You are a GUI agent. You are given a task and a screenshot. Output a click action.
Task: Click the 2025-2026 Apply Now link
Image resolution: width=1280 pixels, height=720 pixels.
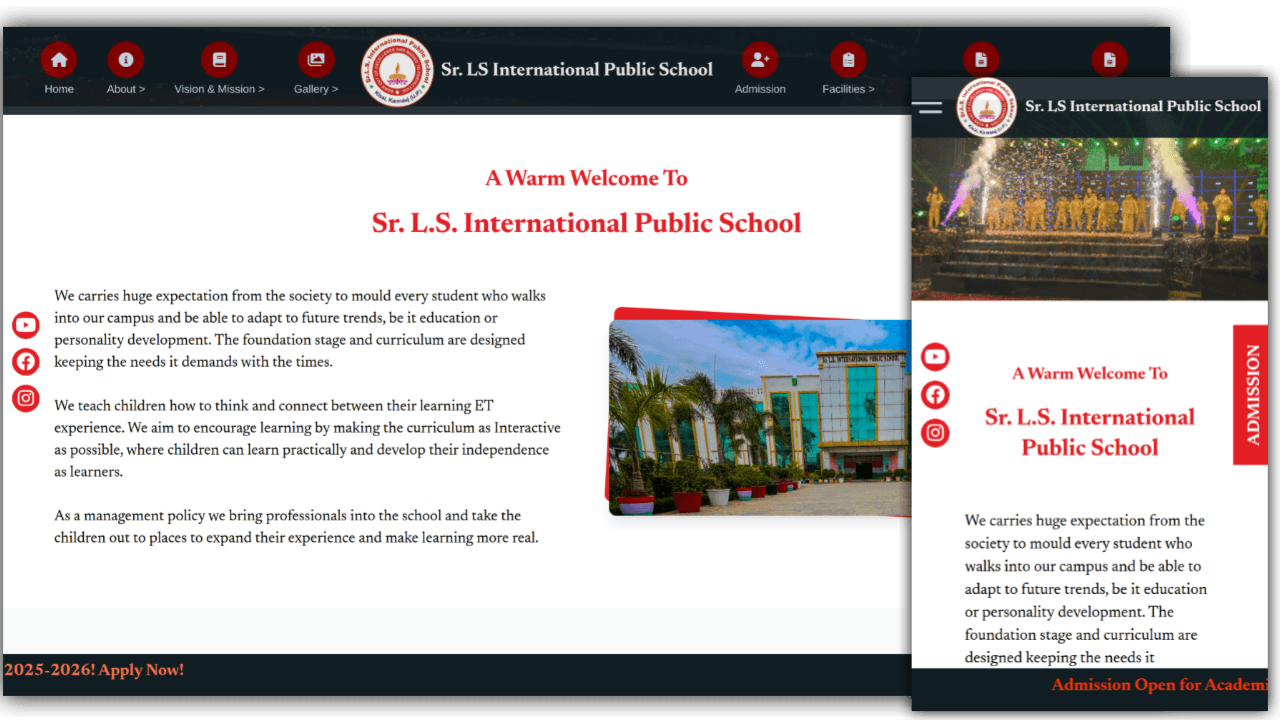pyautogui.click(x=95, y=670)
